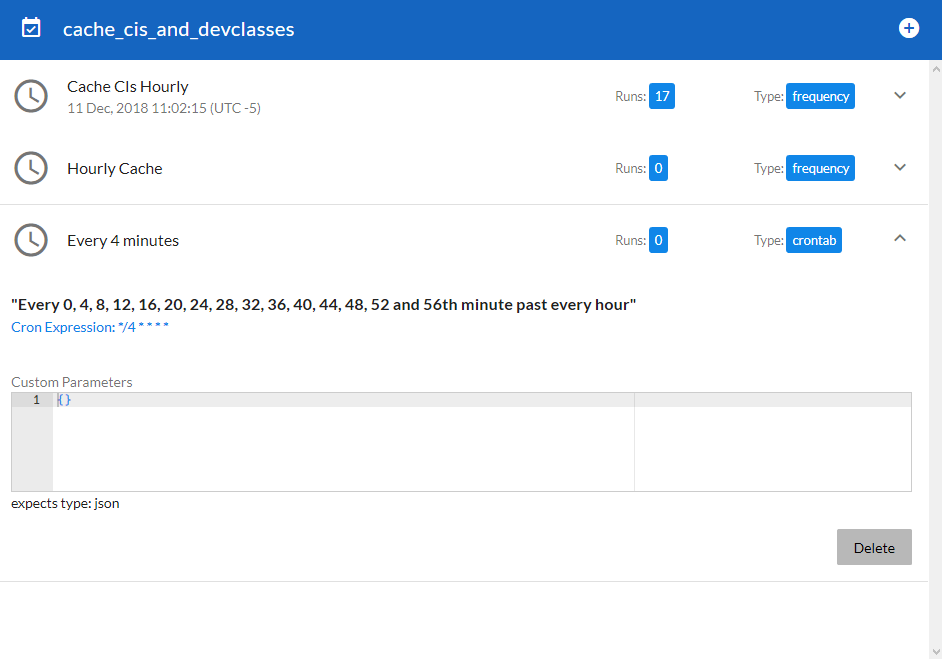This screenshot has width=942, height=659.
Task: Click frequency type badge for Cache CIs Hourly
Action: pos(820,97)
